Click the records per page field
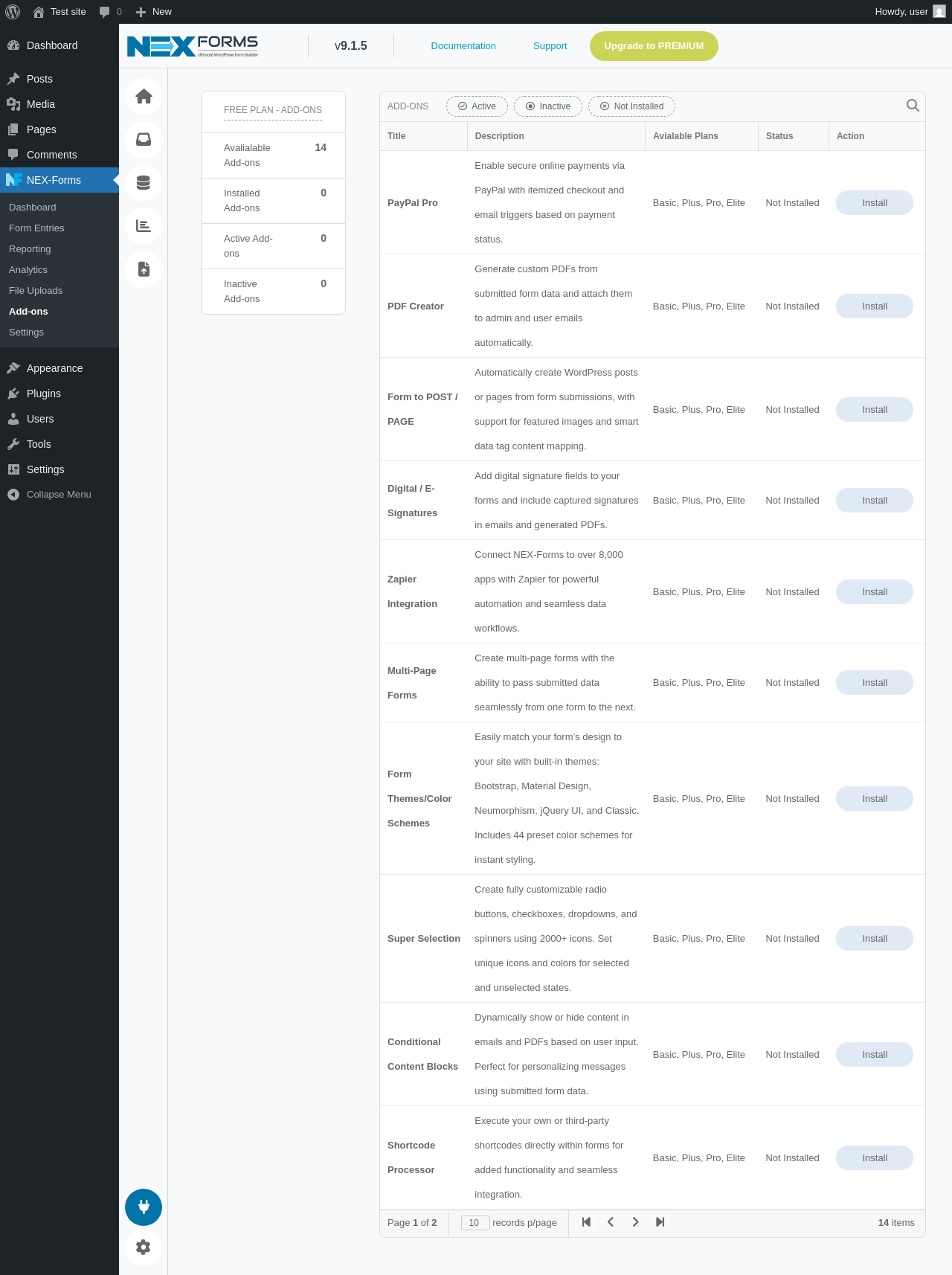This screenshot has height=1275, width=952. (475, 1223)
